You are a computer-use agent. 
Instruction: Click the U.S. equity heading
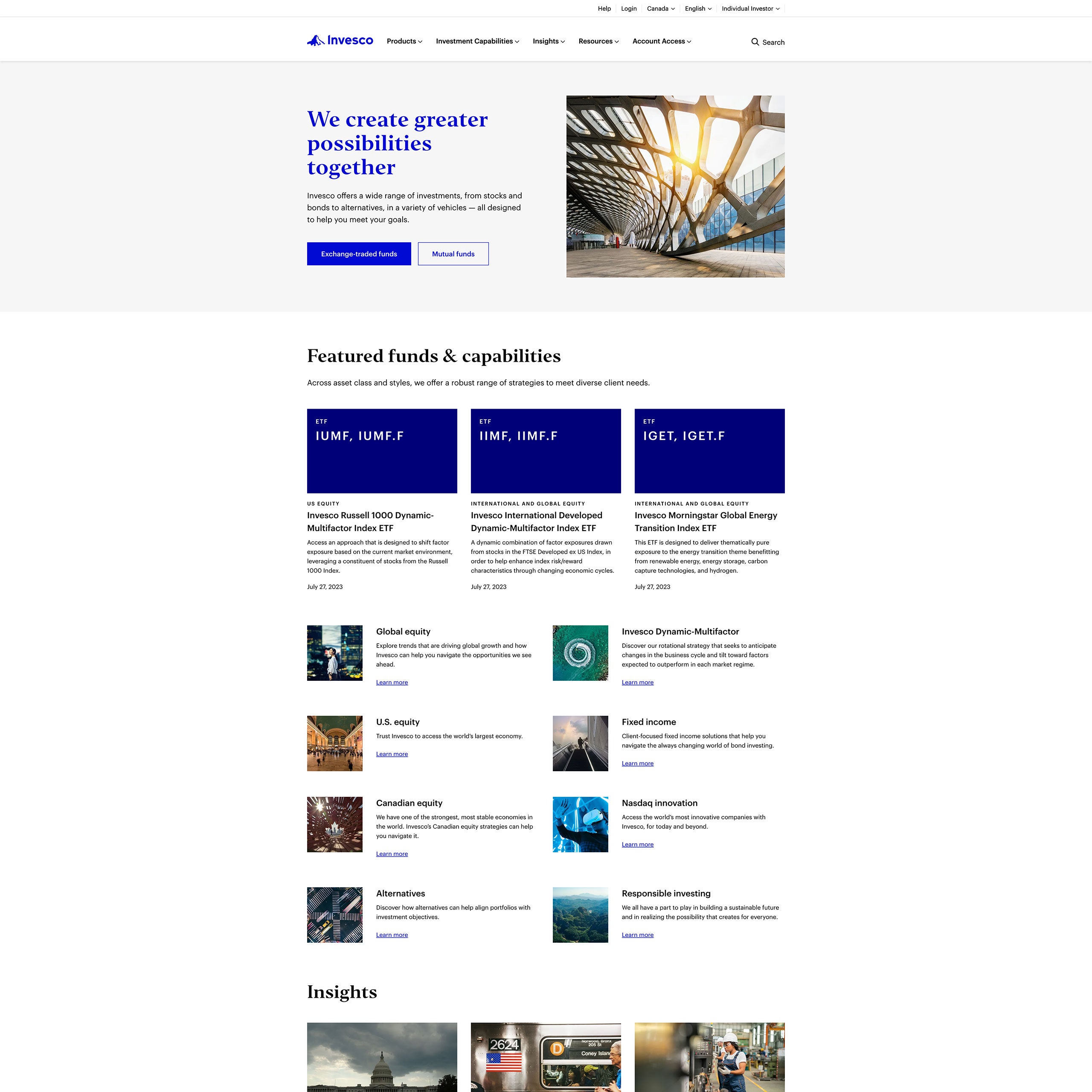(398, 722)
